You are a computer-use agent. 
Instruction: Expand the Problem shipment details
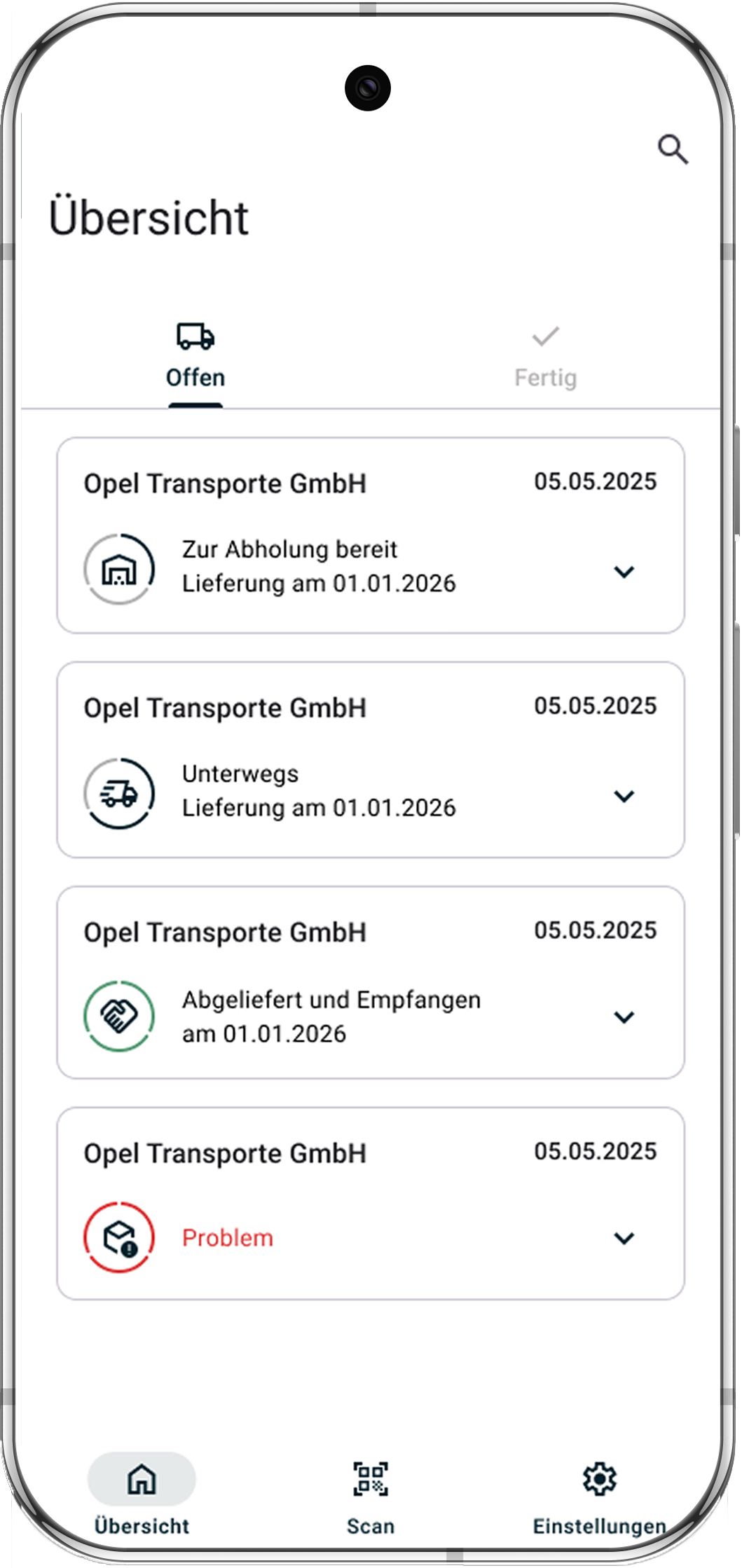(x=624, y=1238)
